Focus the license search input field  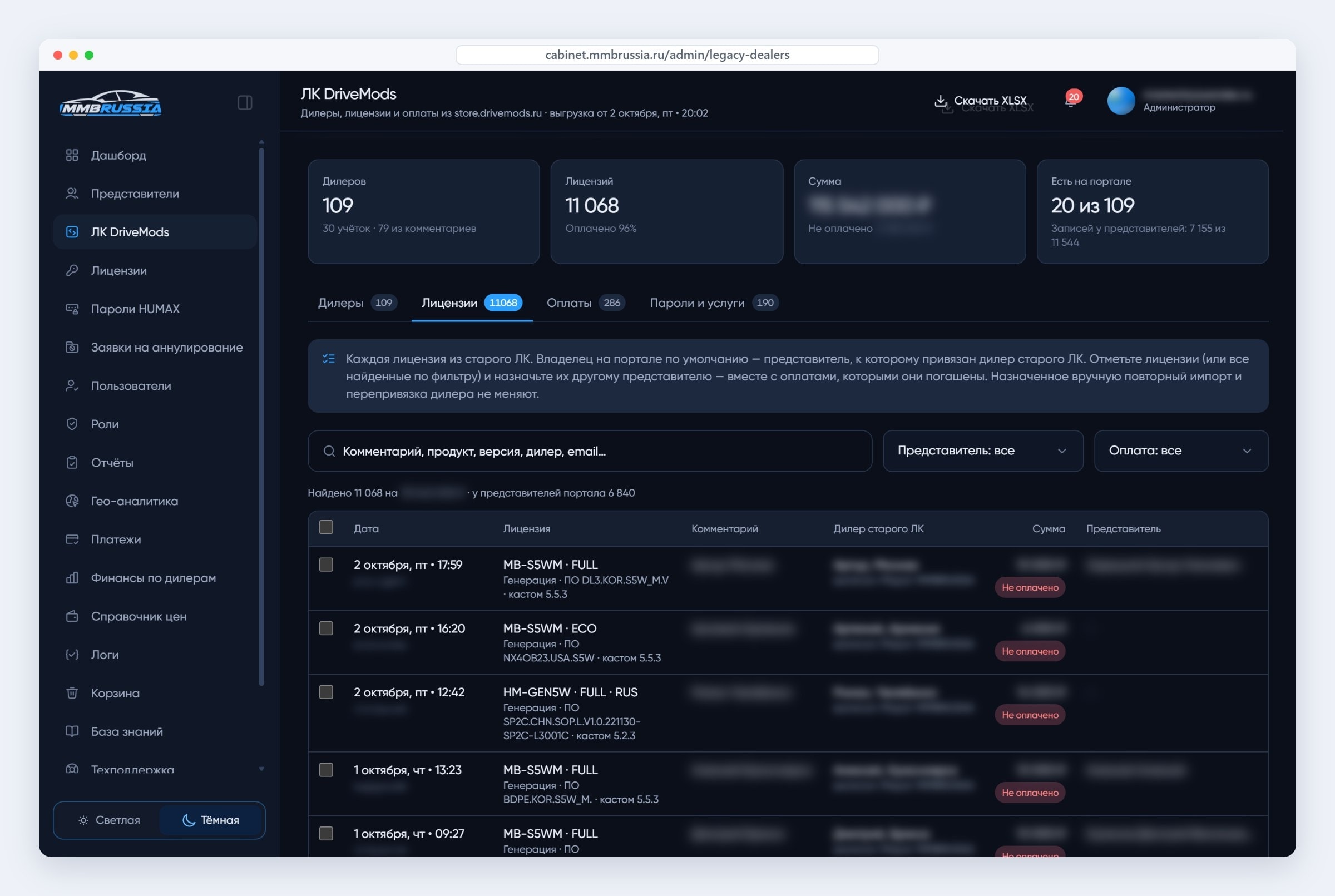click(589, 451)
